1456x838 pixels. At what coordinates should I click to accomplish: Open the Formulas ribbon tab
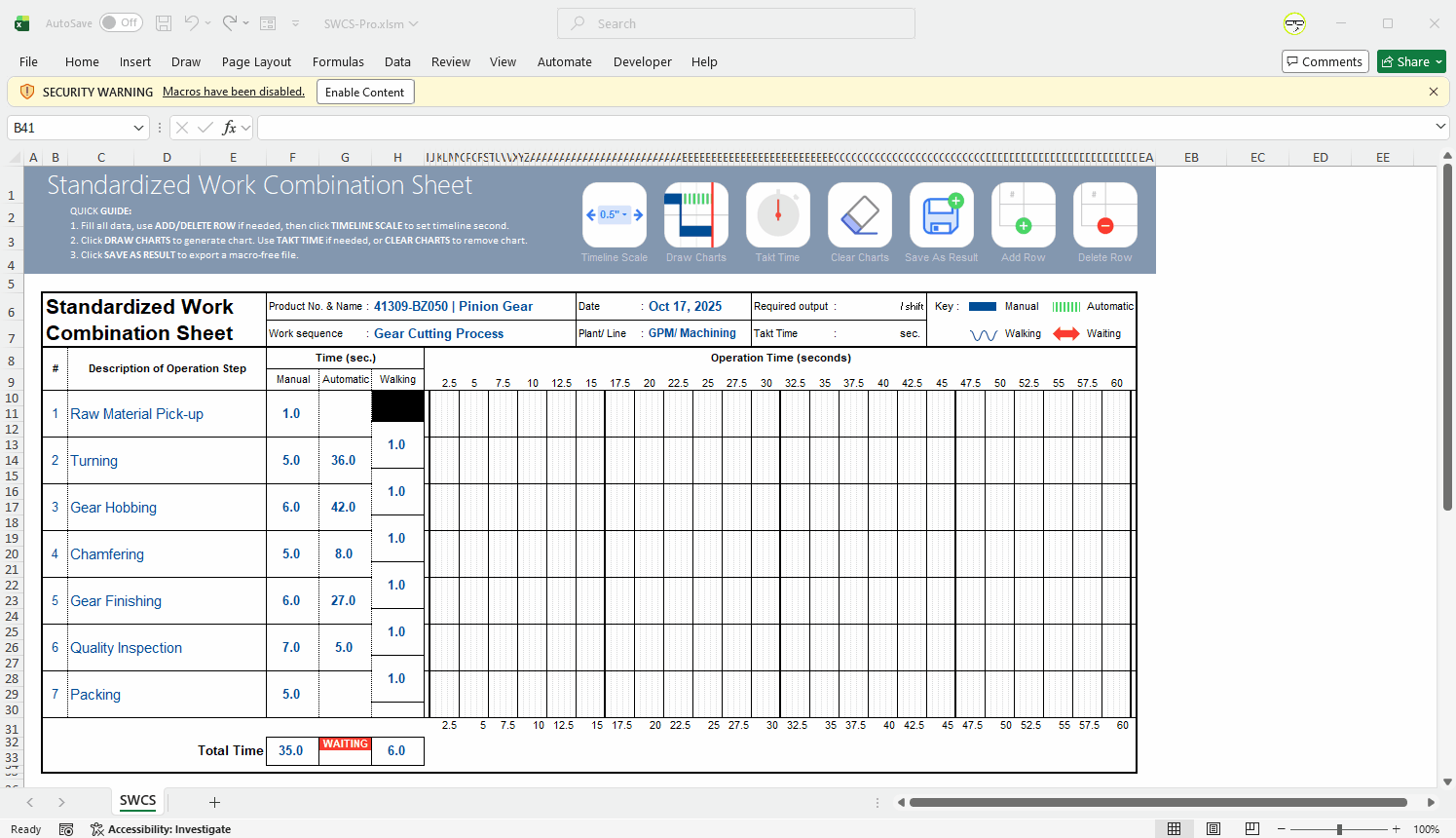pos(338,61)
